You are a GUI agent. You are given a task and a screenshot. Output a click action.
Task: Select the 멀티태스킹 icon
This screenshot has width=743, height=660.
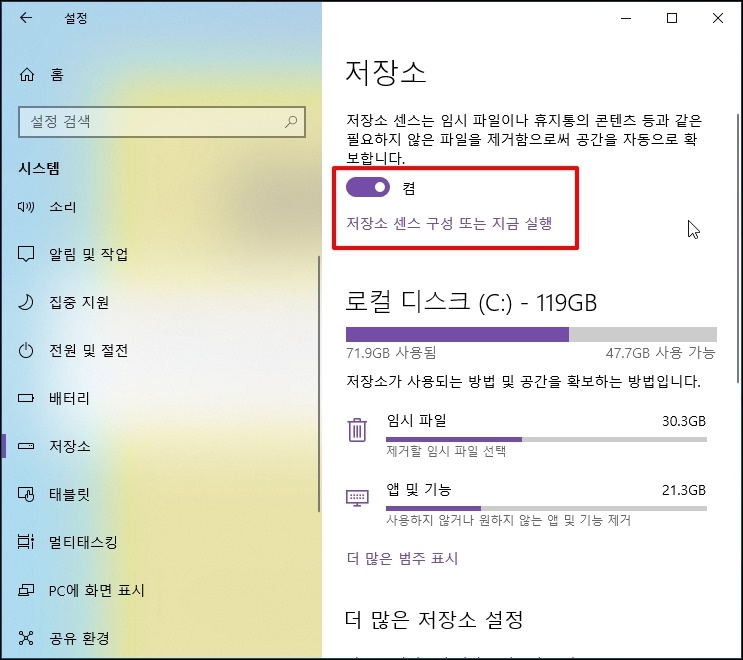click(x=26, y=542)
